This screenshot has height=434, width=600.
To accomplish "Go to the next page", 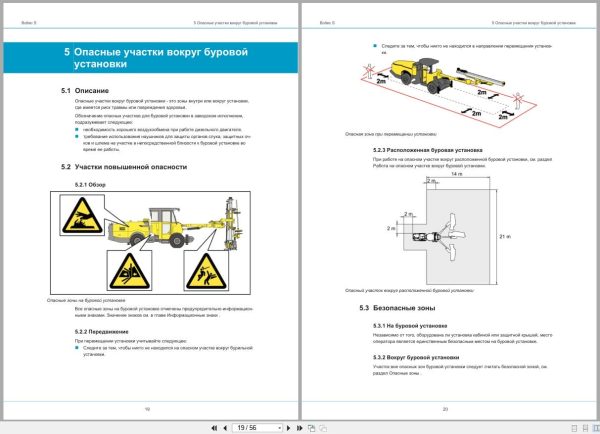I will coord(289,428).
